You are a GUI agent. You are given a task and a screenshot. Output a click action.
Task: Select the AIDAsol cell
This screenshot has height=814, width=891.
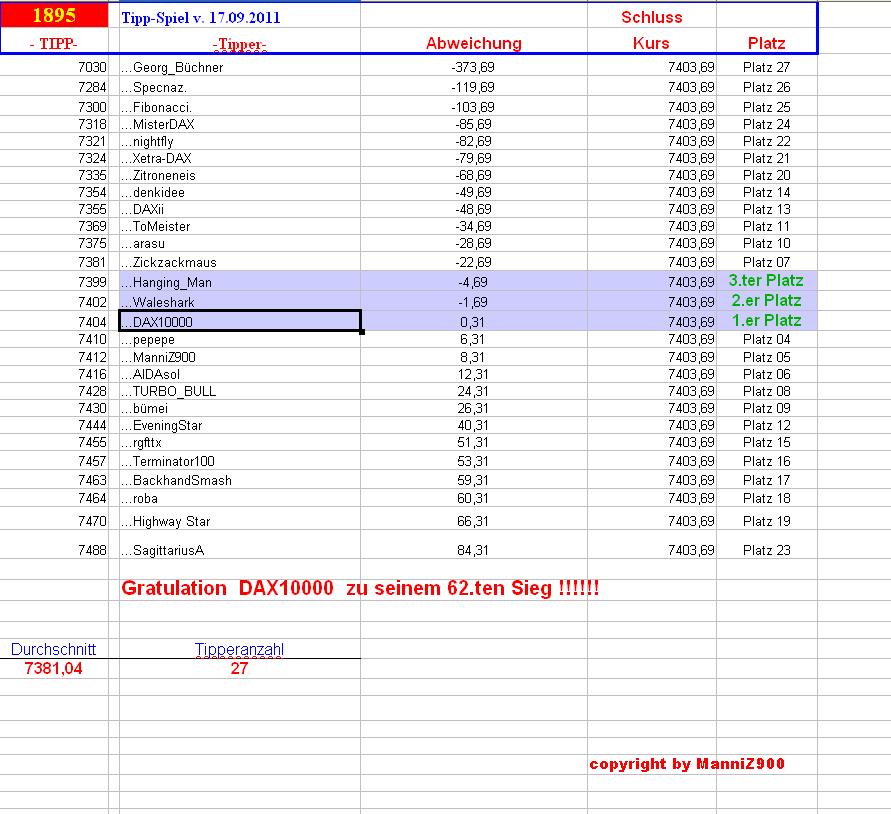pyautogui.click(x=240, y=374)
